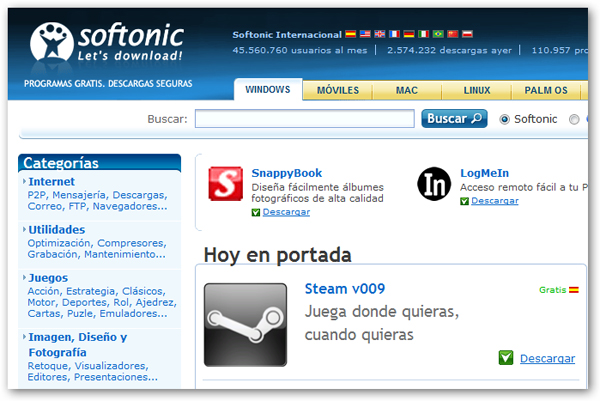
Task: Click Descargar link under LogMeIn
Action: click(495, 201)
